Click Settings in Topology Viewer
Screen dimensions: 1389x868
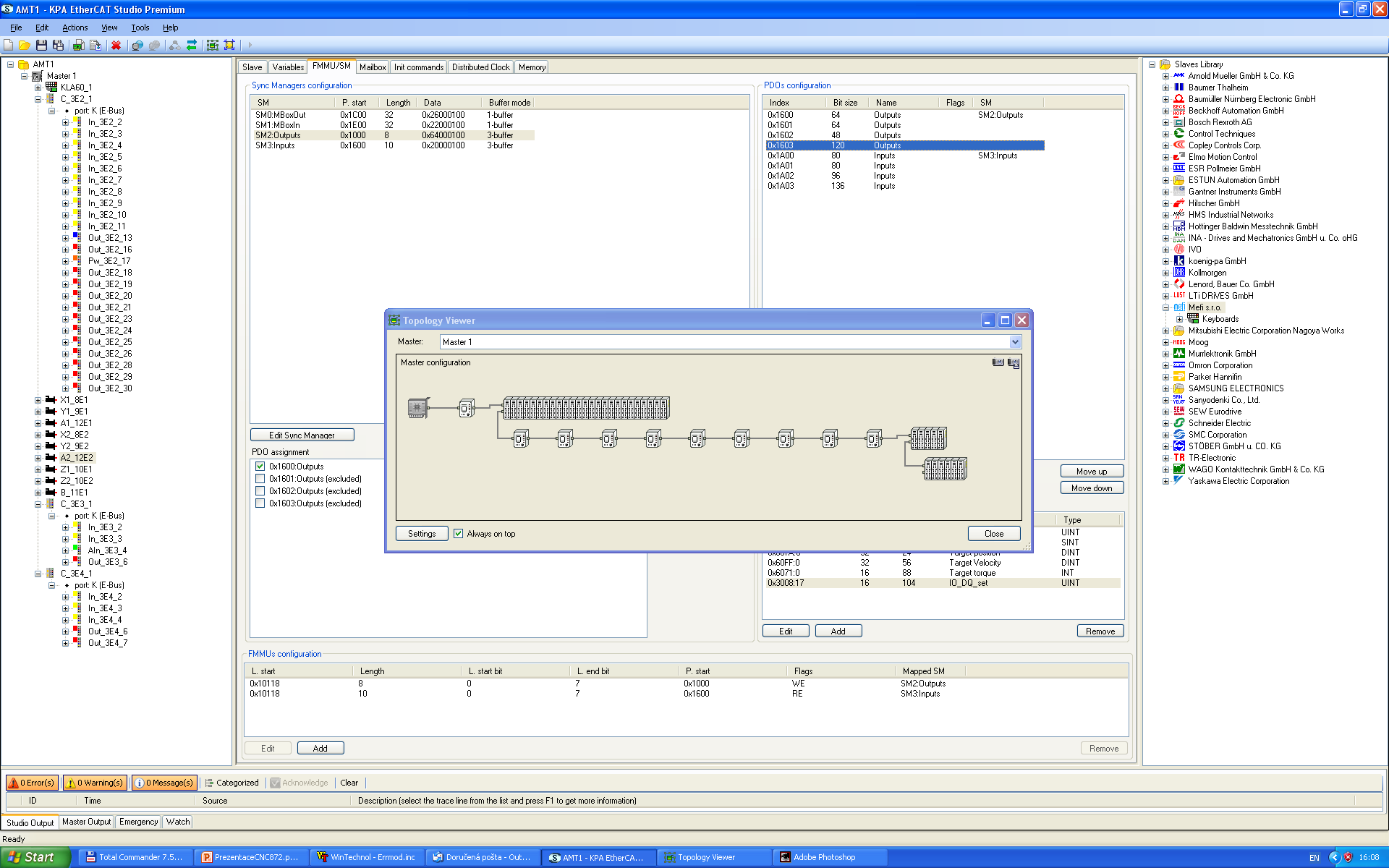(x=422, y=533)
